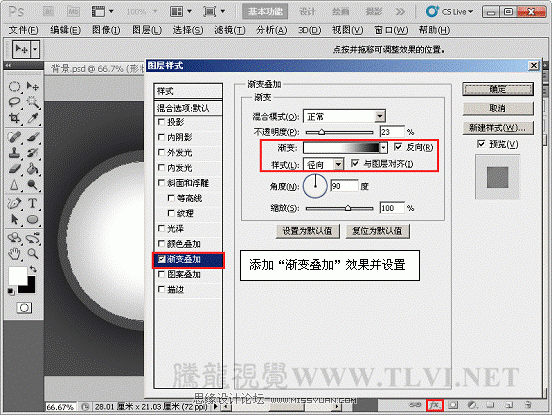Click the 设置为默认值 button
This screenshot has width=552, height=415.
pyautogui.click(x=307, y=231)
